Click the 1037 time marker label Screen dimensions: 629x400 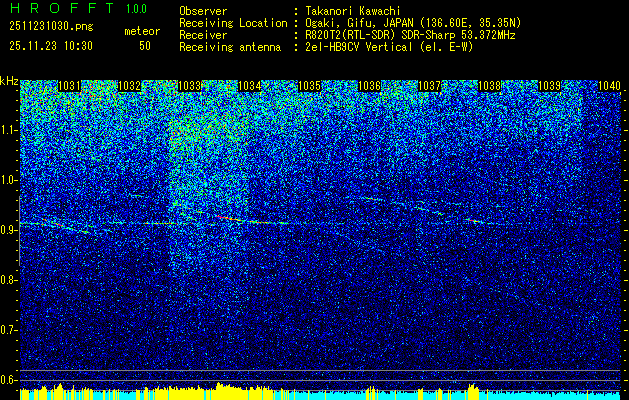point(430,86)
